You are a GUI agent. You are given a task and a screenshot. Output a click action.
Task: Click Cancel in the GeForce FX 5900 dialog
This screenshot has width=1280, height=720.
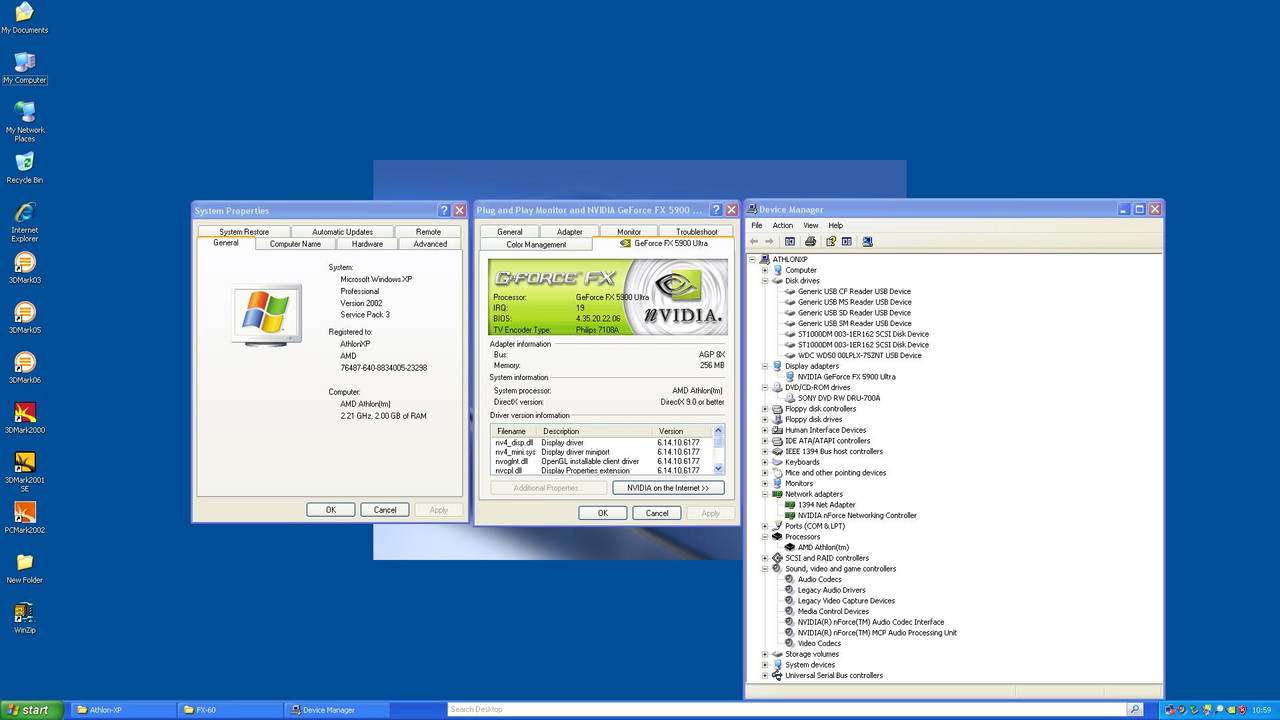point(657,513)
